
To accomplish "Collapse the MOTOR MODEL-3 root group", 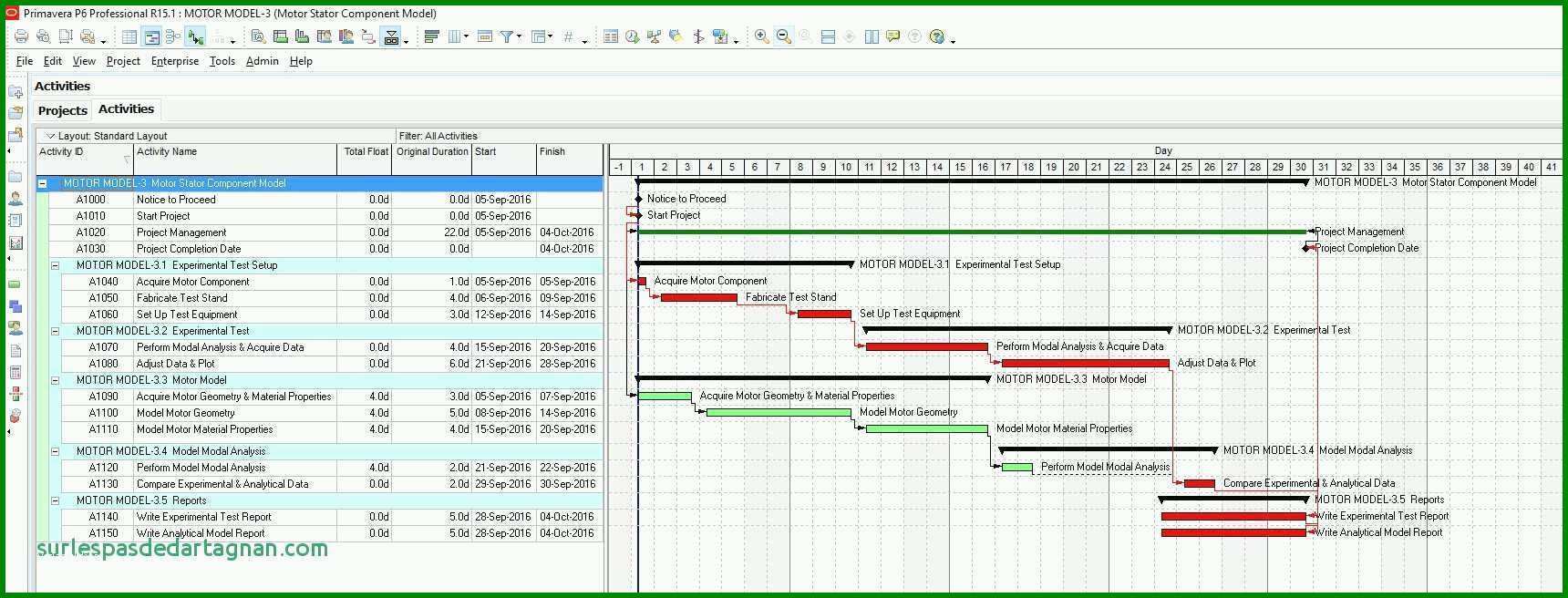I will pos(42,183).
